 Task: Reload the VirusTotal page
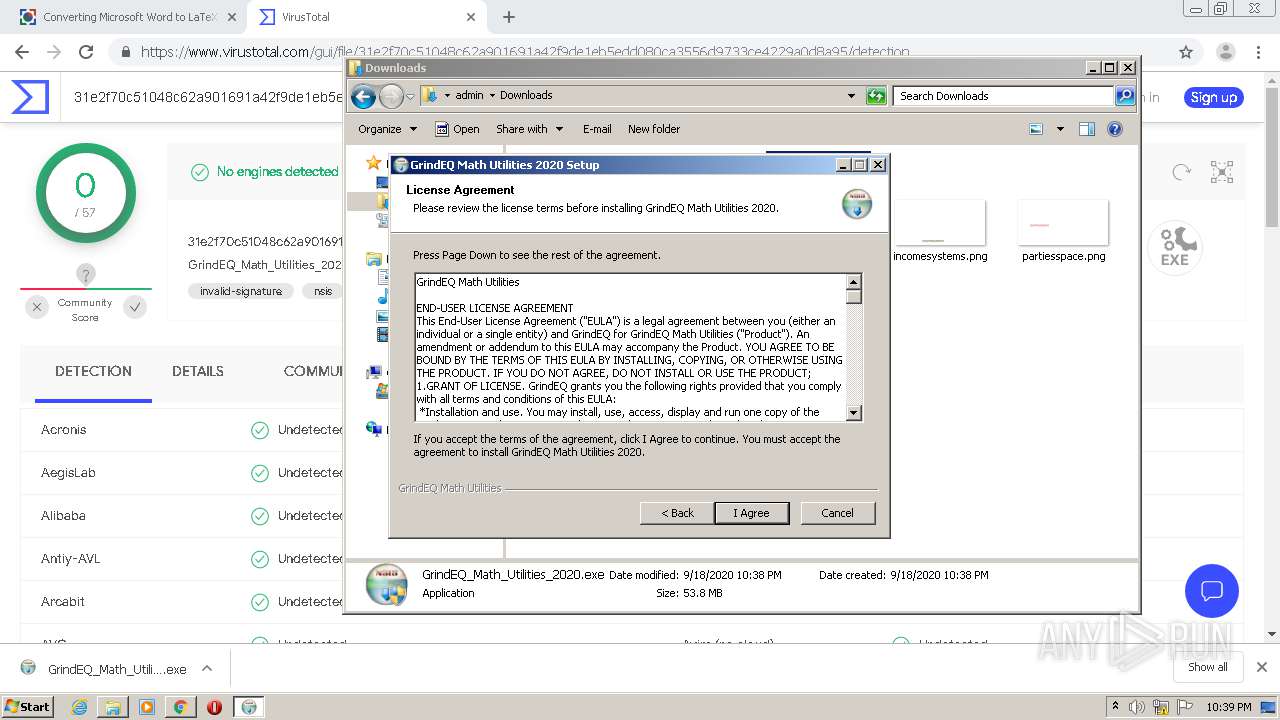click(x=86, y=52)
